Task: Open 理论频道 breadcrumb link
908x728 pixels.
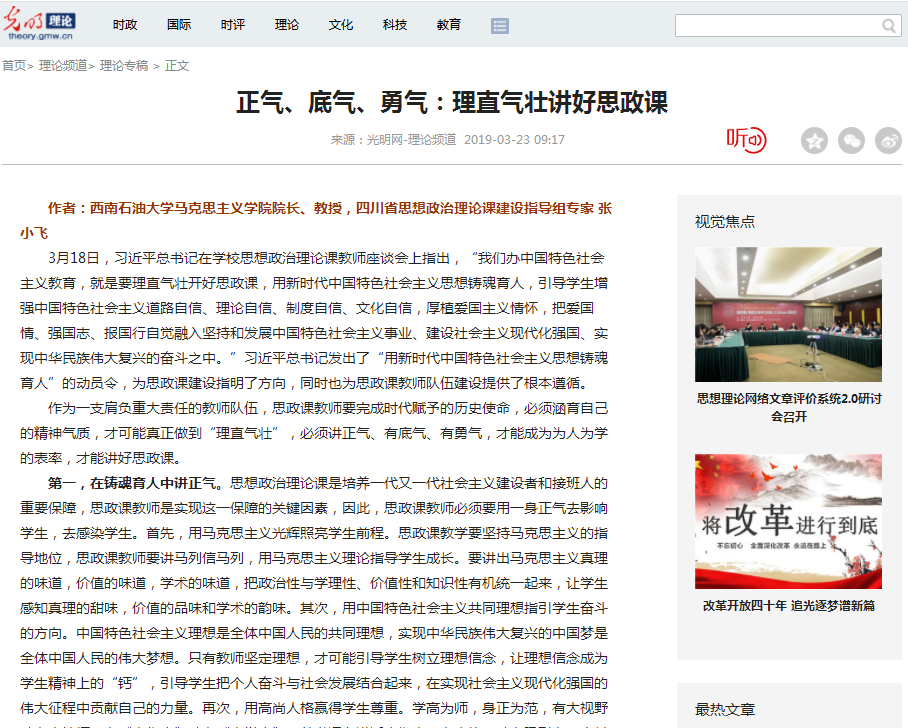Action: coord(62,66)
